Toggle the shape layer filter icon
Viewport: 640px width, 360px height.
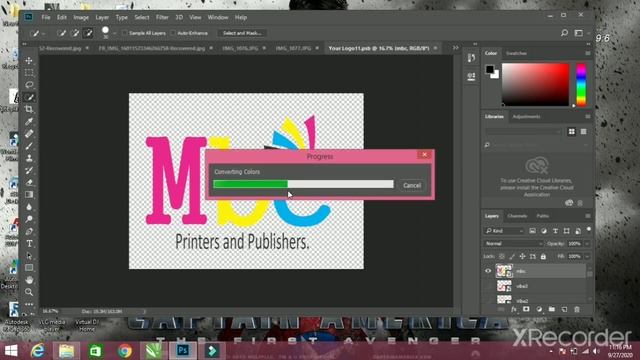(567, 231)
